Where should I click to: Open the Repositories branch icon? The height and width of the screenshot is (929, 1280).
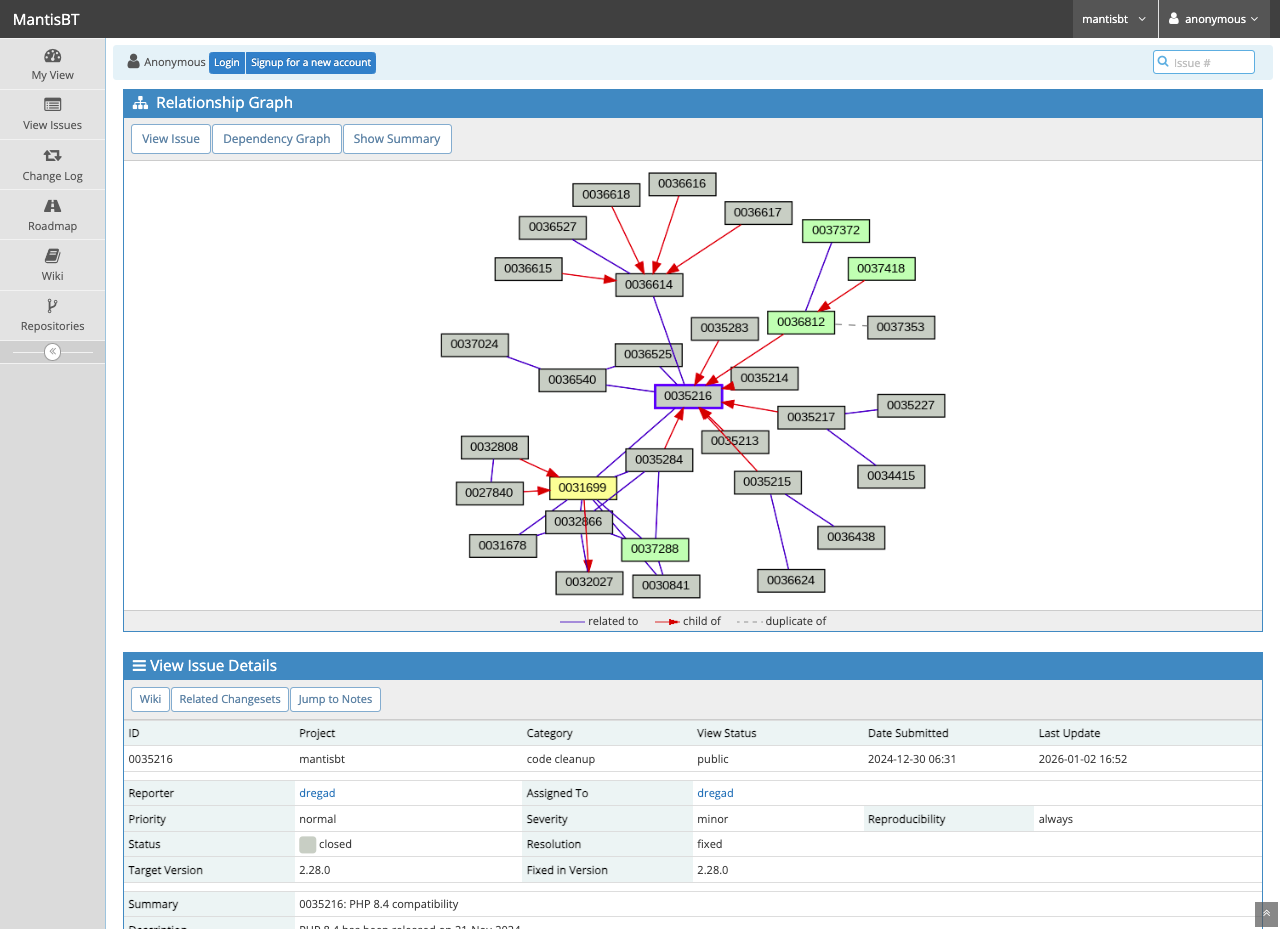53,306
